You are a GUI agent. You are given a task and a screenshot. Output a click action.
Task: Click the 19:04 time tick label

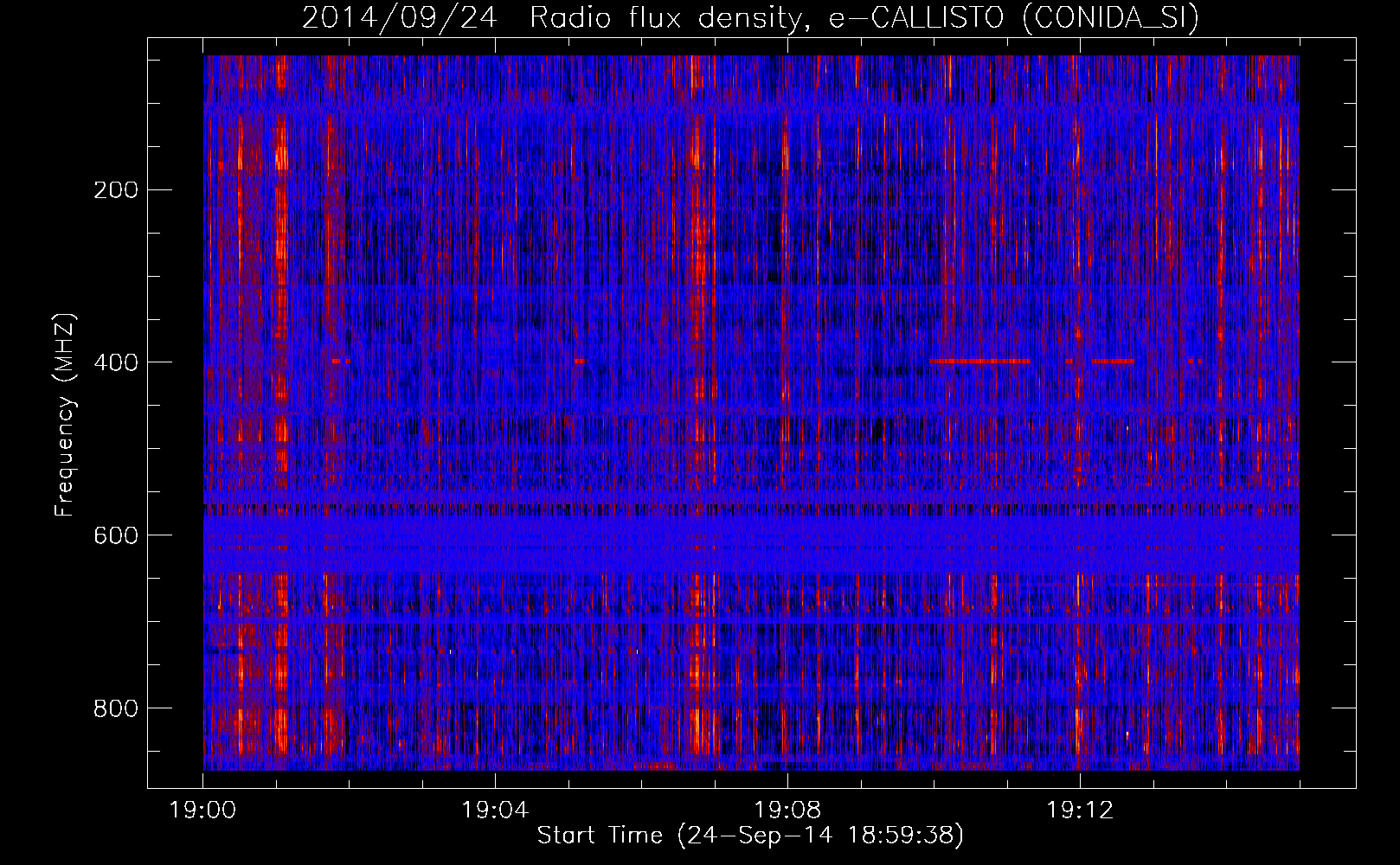point(495,811)
